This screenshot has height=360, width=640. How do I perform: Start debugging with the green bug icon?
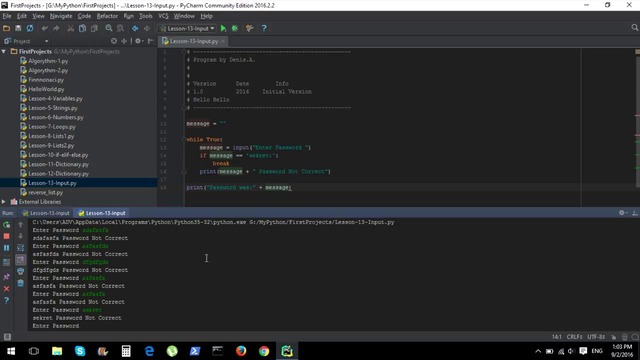tap(235, 28)
